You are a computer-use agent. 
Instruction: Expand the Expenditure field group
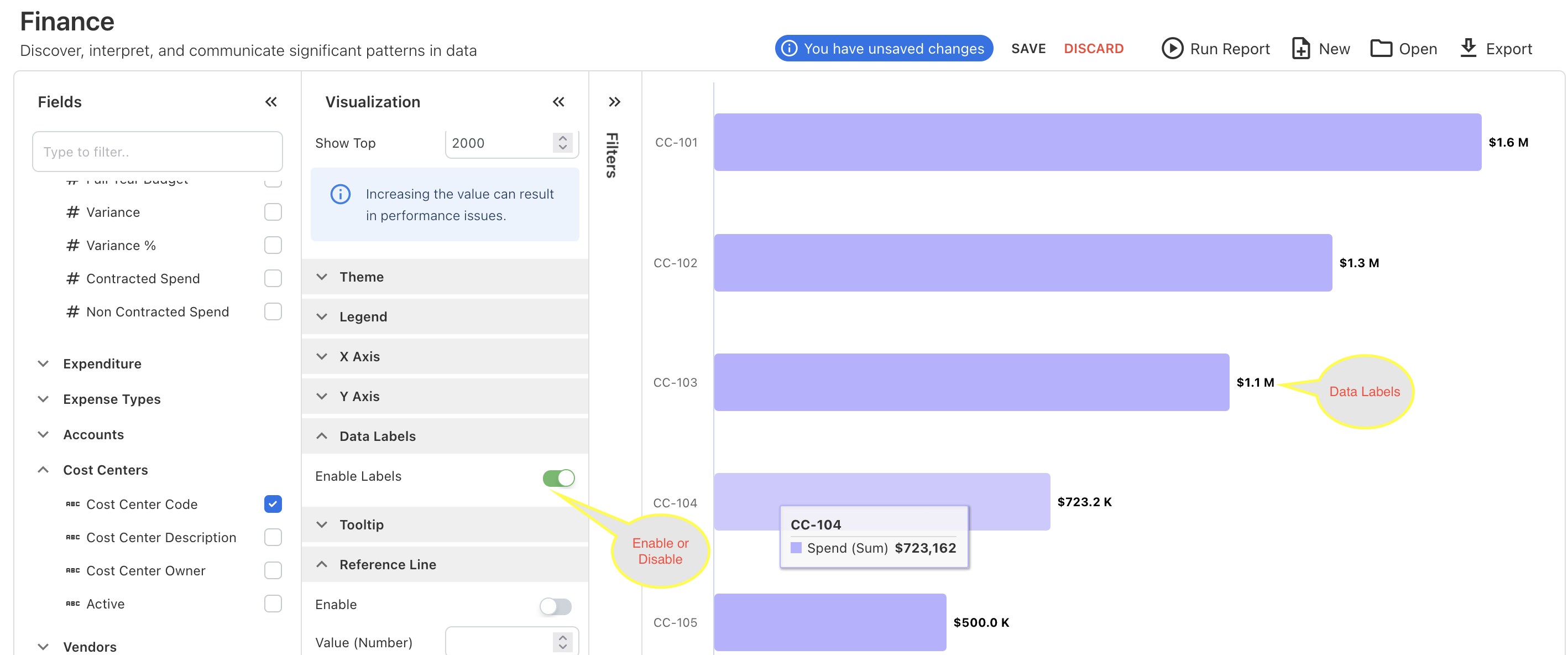[102, 364]
